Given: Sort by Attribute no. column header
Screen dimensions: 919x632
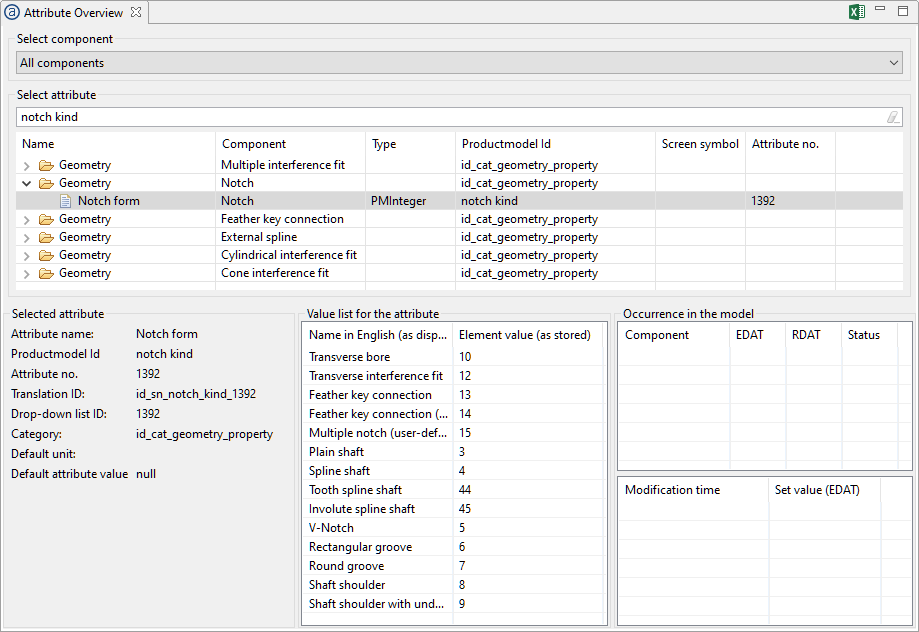Looking at the screenshot, I should (x=785, y=144).
